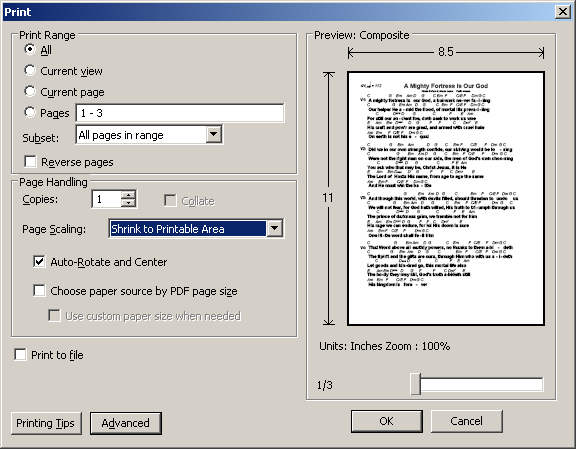
Task: Open Printing Tips
Action: (46, 423)
